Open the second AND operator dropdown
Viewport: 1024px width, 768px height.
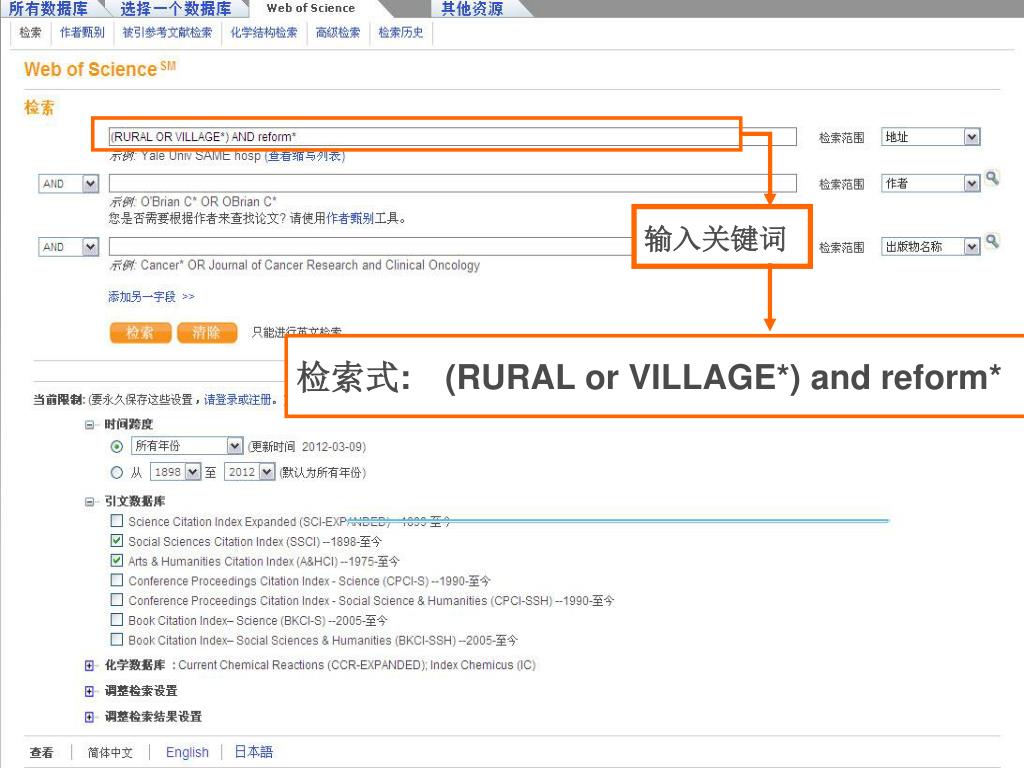pyautogui.click(x=69, y=247)
